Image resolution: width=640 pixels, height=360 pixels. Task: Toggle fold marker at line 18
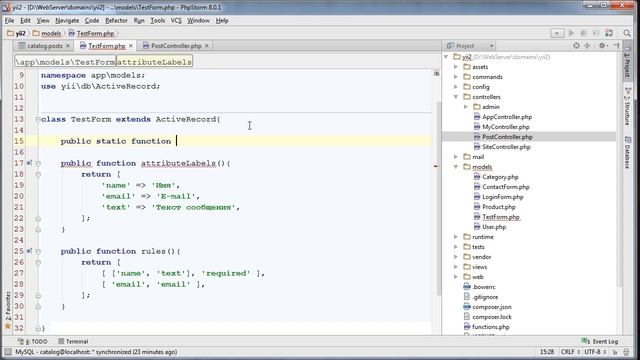(38, 174)
